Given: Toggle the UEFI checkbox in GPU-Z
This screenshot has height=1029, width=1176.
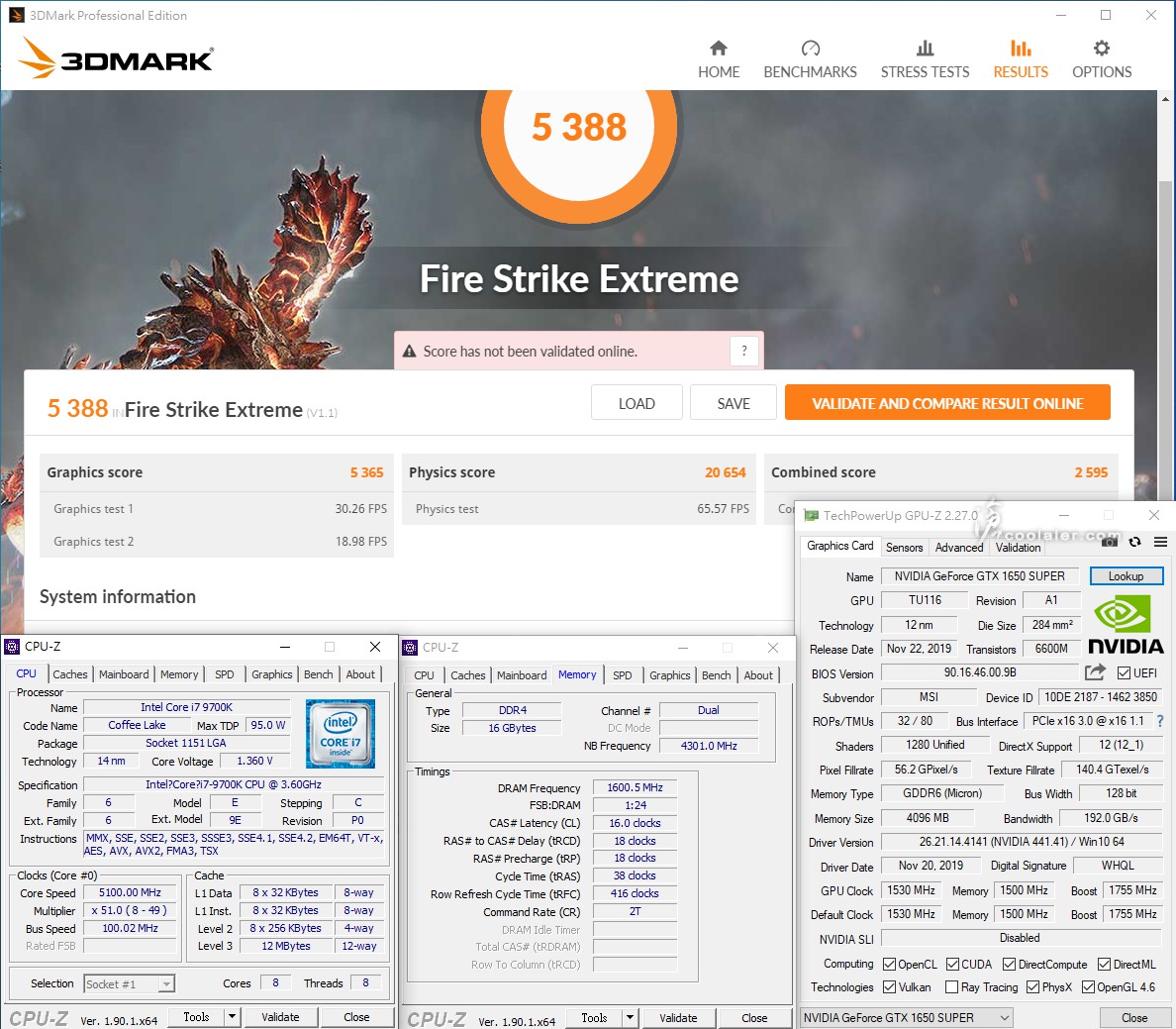Looking at the screenshot, I should tap(1124, 672).
